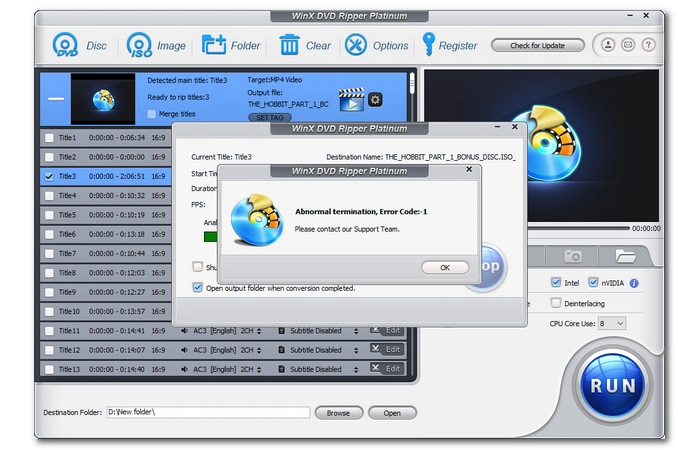Click the title list vertical scrollbar

tap(412, 85)
